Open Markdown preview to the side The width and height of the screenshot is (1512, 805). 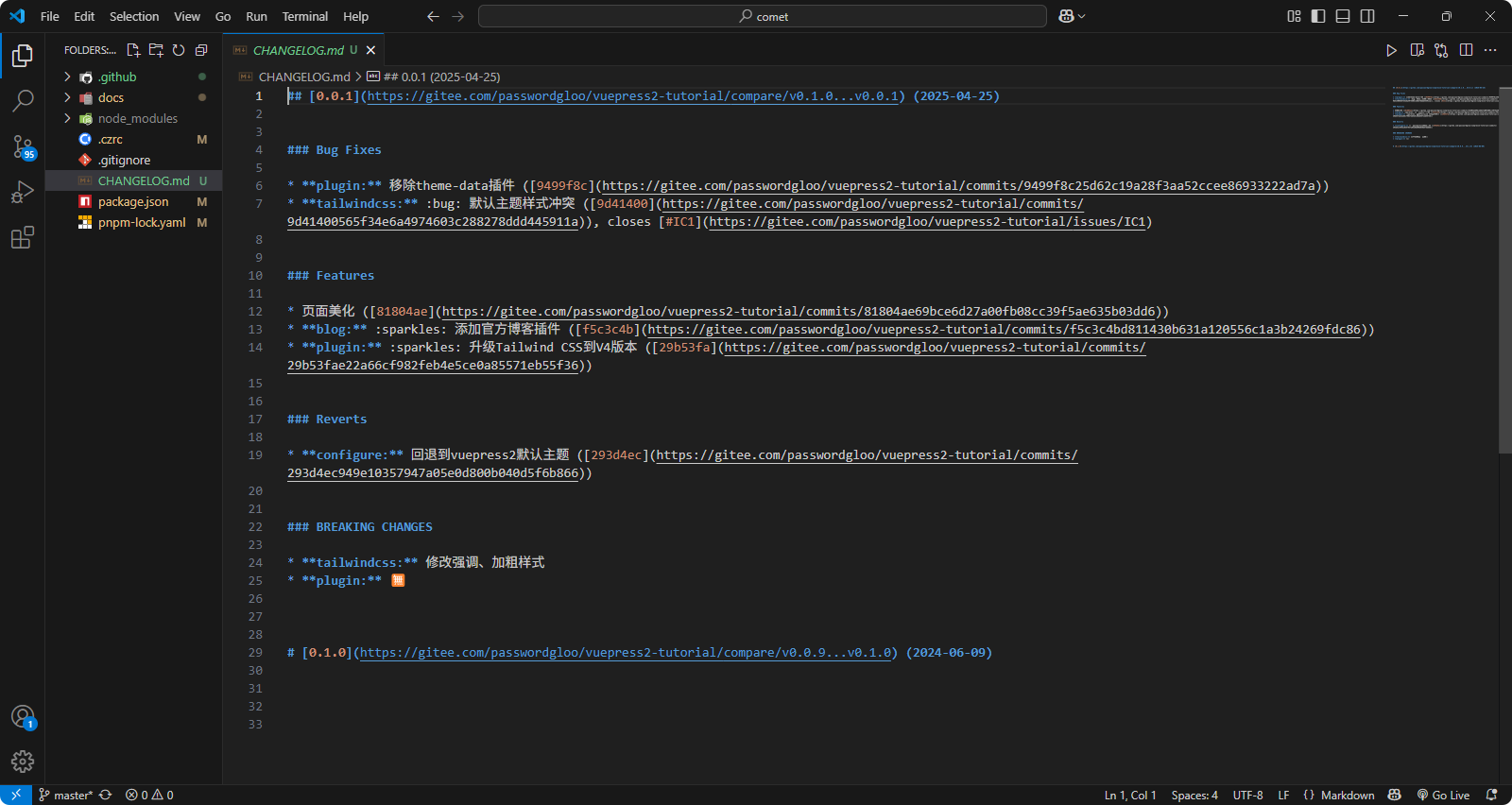[x=1417, y=50]
